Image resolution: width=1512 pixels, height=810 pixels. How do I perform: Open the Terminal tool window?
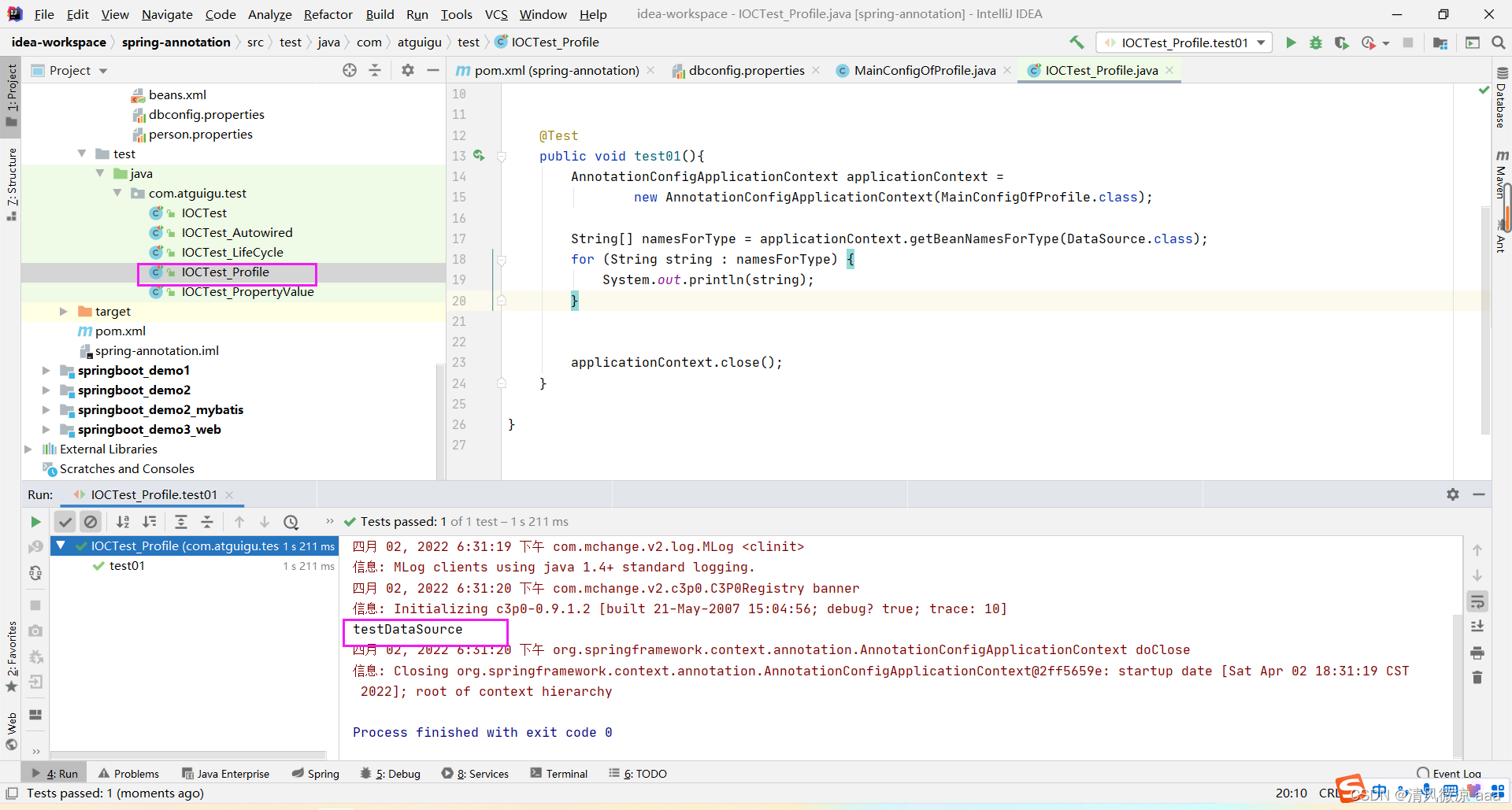[x=559, y=774]
